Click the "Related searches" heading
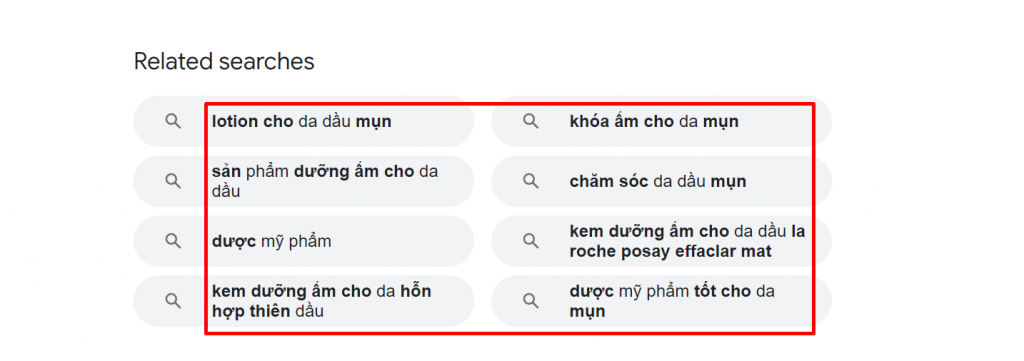This screenshot has height=361, width=1024. tap(224, 62)
